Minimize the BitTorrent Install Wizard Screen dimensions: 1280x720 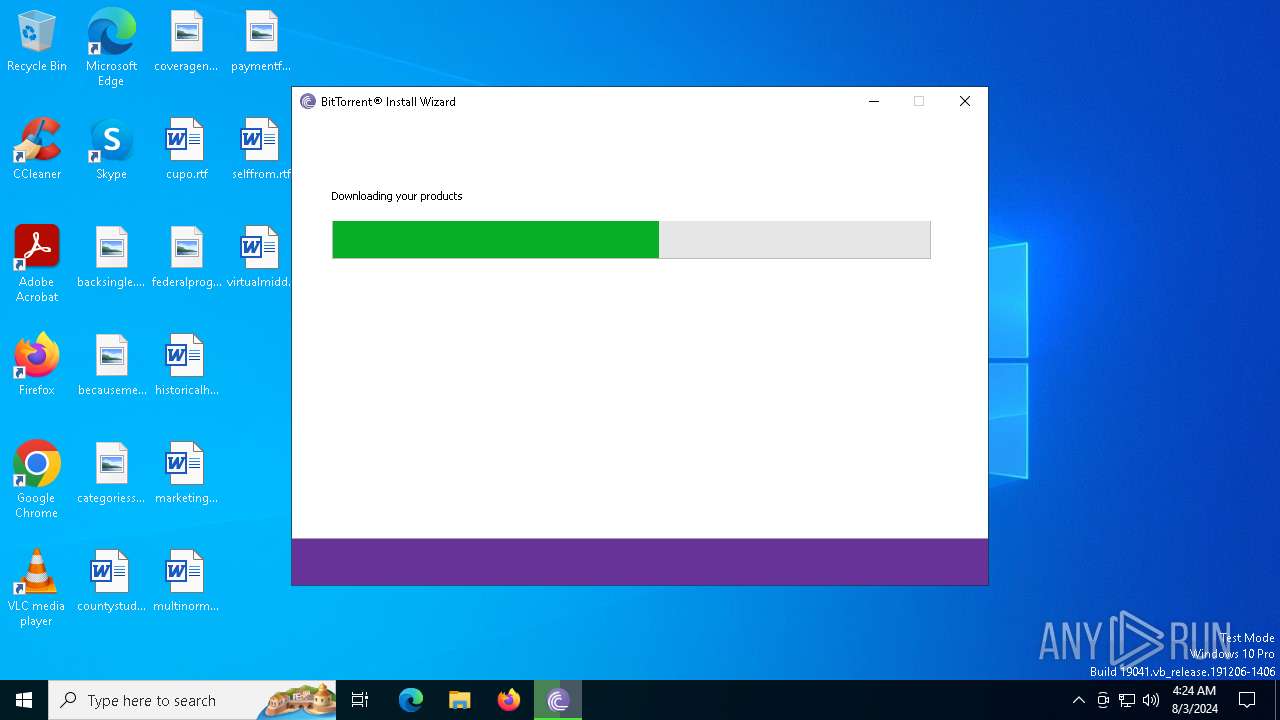[x=874, y=101]
